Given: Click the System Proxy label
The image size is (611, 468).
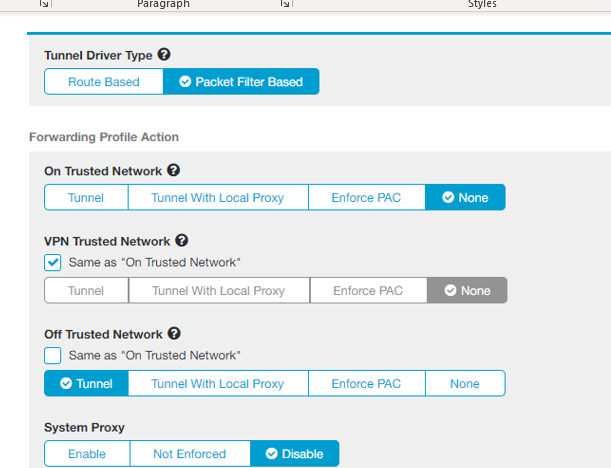Looking at the screenshot, I should [85, 427].
